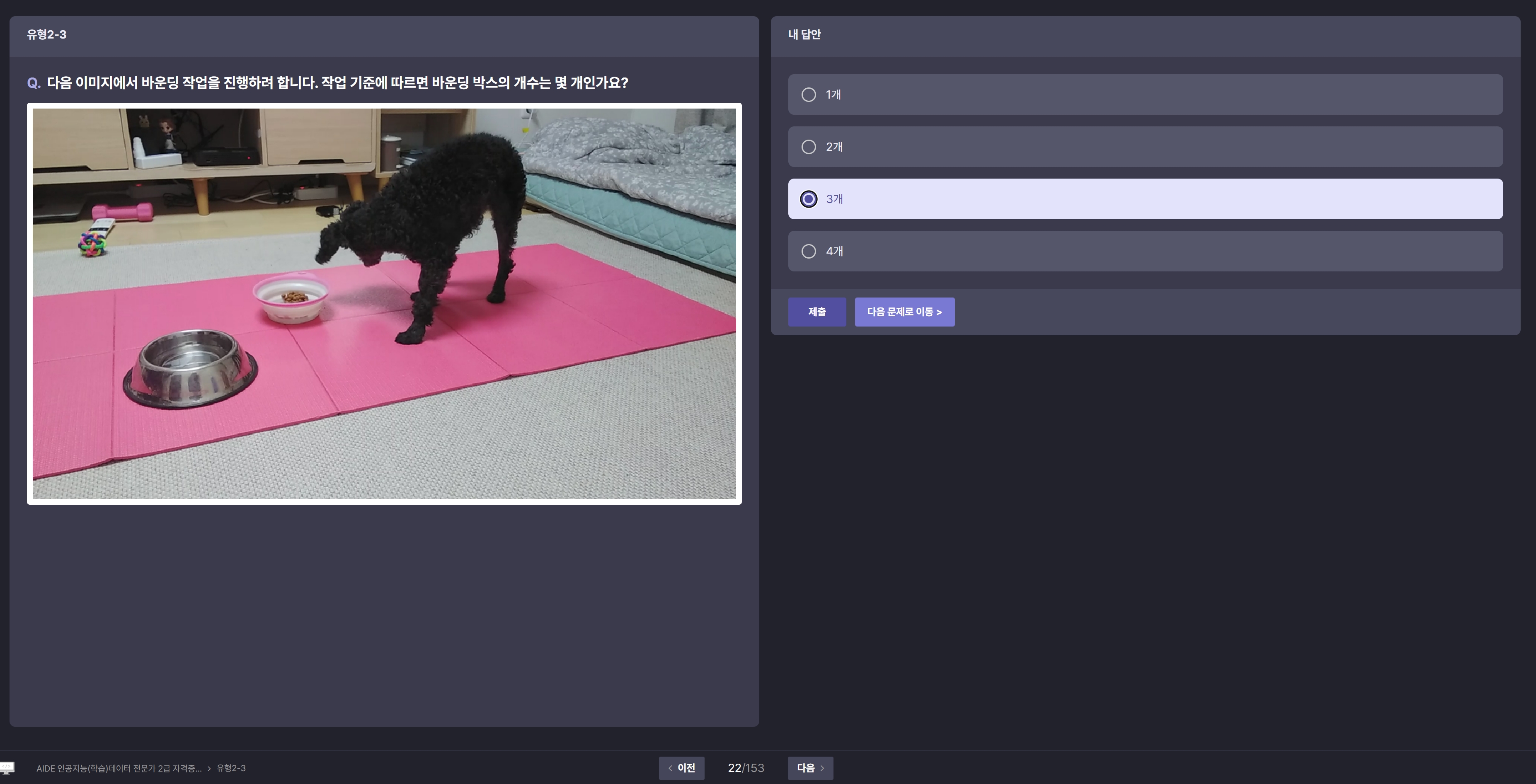Click the breadcrumb chevron before 유형2-3
This screenshot has height=784, width=1536.
pyautogui.click(x=209, y=769)
